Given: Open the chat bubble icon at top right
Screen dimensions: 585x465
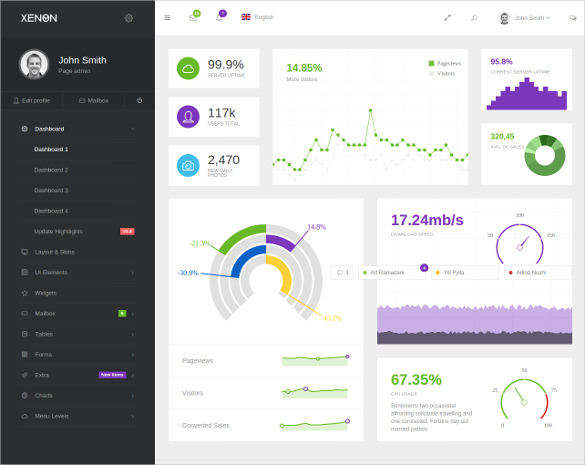Looking at the screenshot, I should 572,18.
